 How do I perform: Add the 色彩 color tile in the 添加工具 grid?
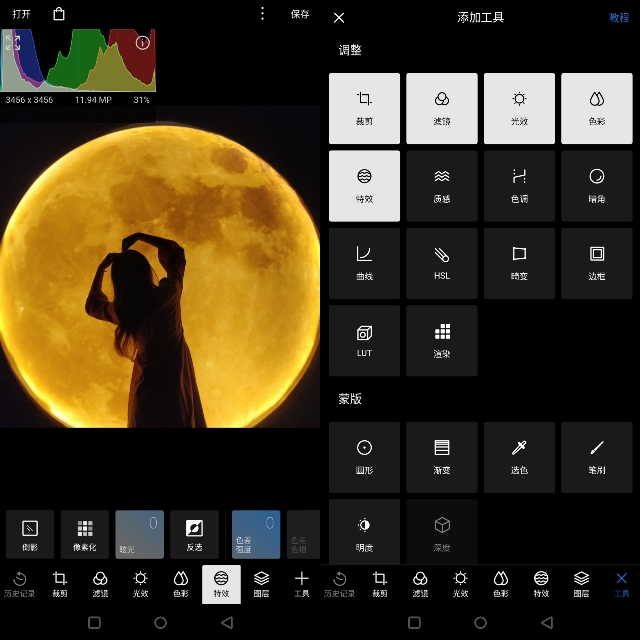[597, 109]
